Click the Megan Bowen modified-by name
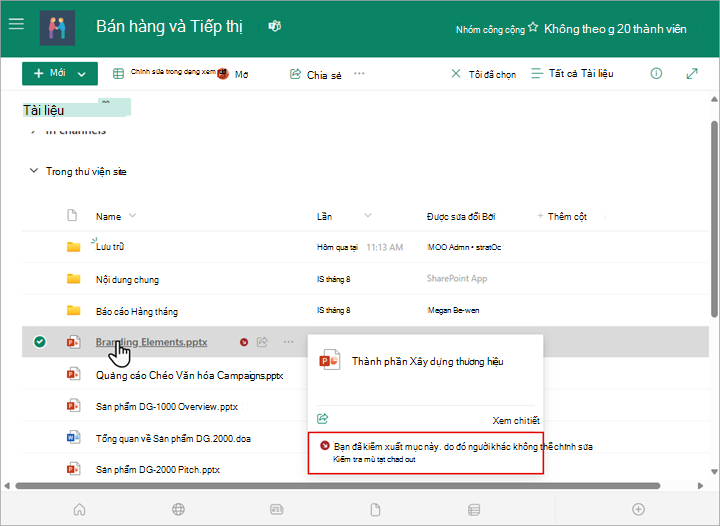 453,310
